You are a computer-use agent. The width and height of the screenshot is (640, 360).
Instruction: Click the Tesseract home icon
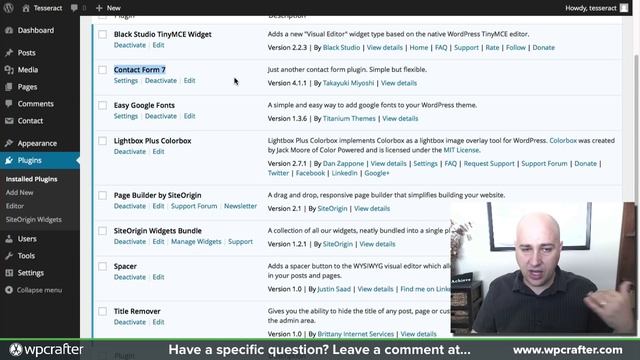click(25, 8)
